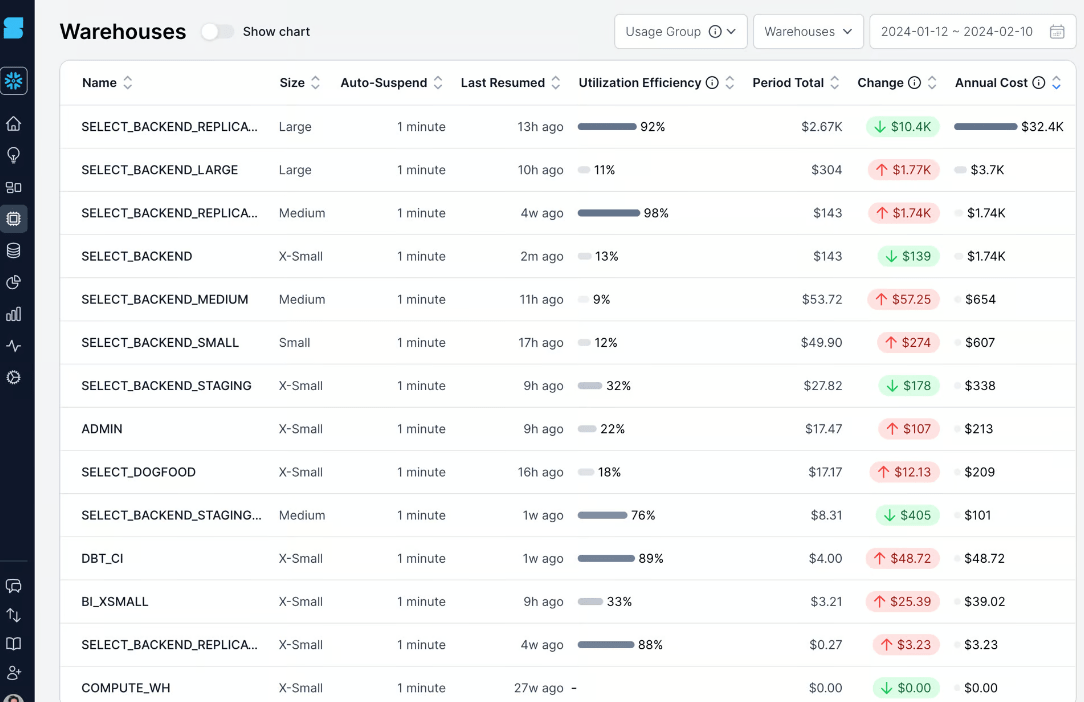1084x702 pixels.
Task: Click info icon beside Change header
Action: tap(914, 83)
